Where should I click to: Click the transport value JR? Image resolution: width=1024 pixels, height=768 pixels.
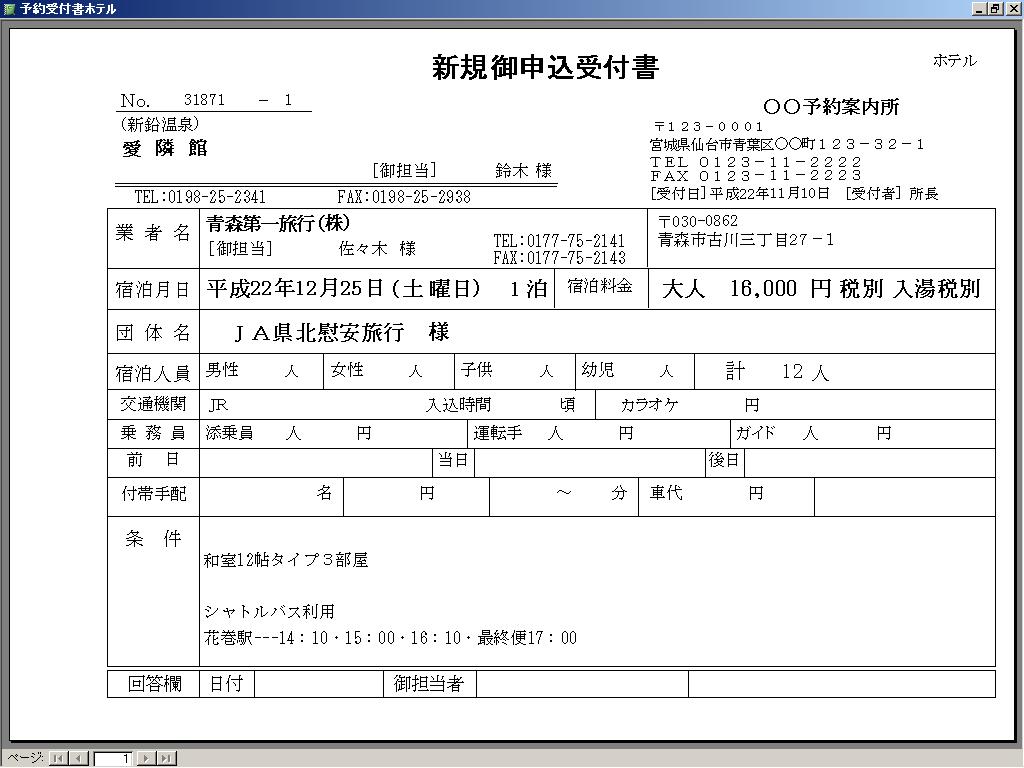coord(218,405)
